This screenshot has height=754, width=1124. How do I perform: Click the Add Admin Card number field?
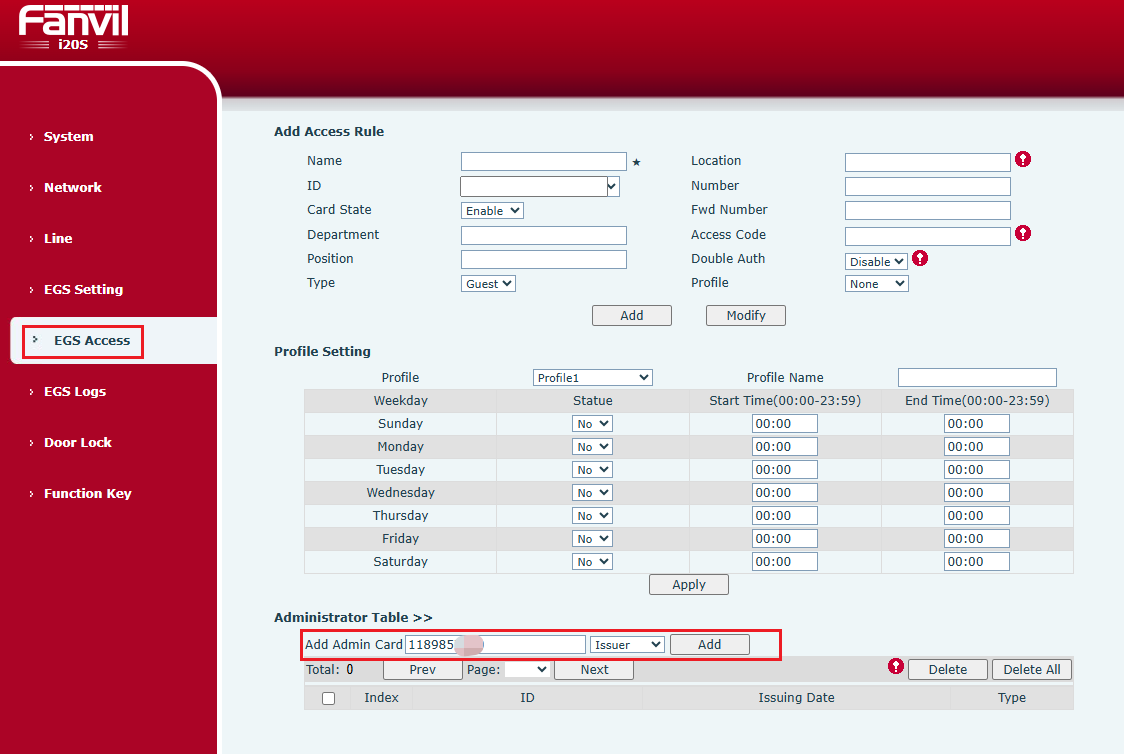495,644
